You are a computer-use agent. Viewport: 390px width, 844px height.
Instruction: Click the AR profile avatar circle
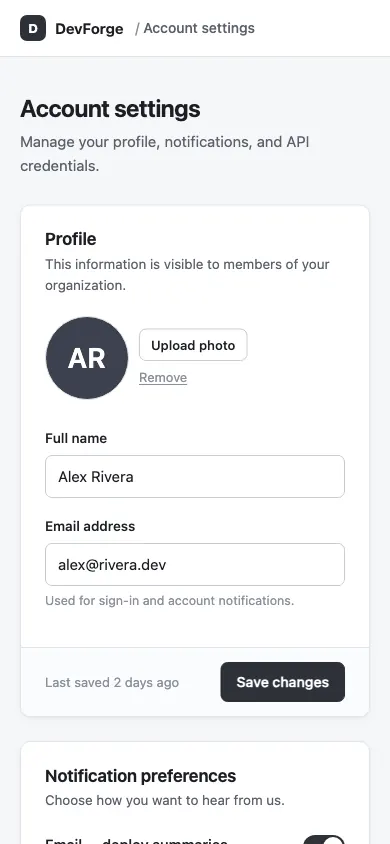coord(87,358)
